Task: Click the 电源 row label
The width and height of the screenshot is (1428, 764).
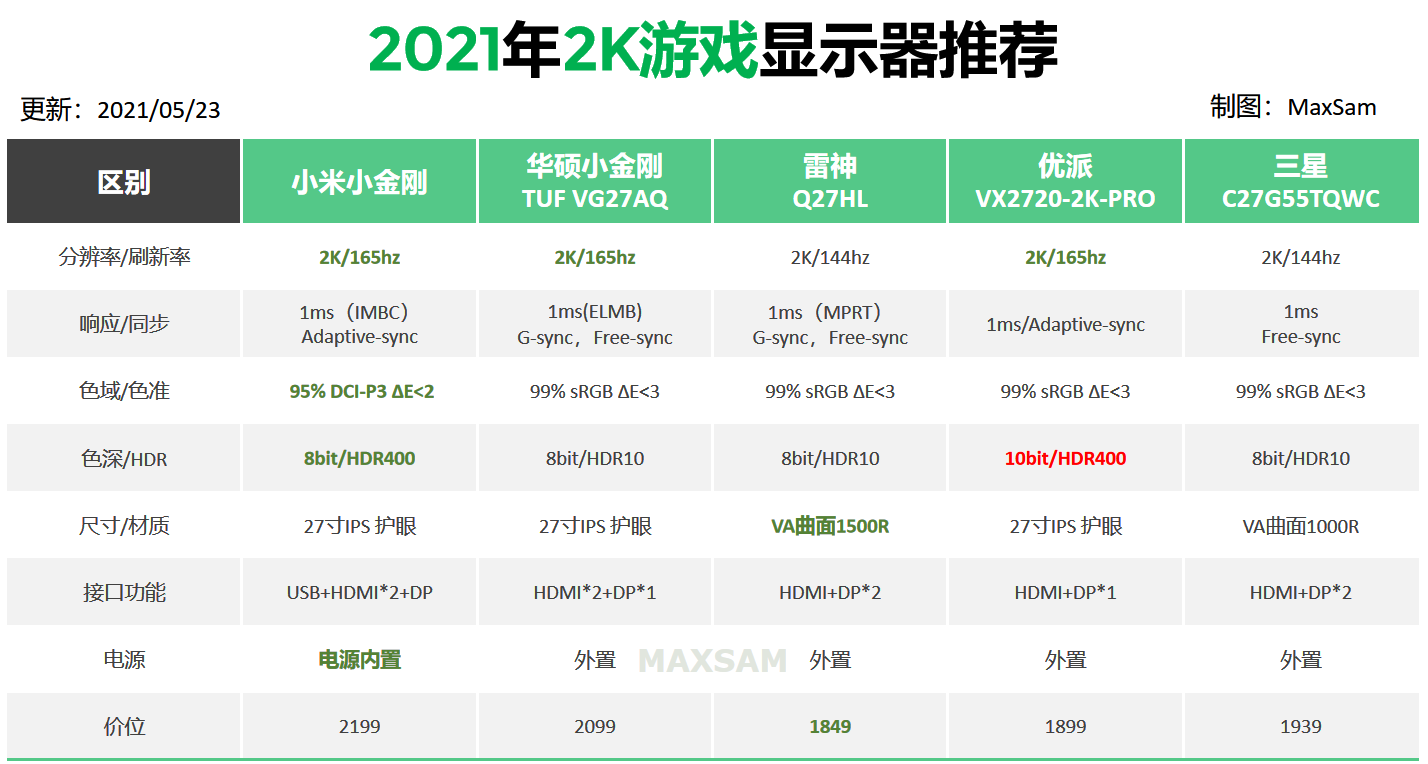Action: (124, 659)
